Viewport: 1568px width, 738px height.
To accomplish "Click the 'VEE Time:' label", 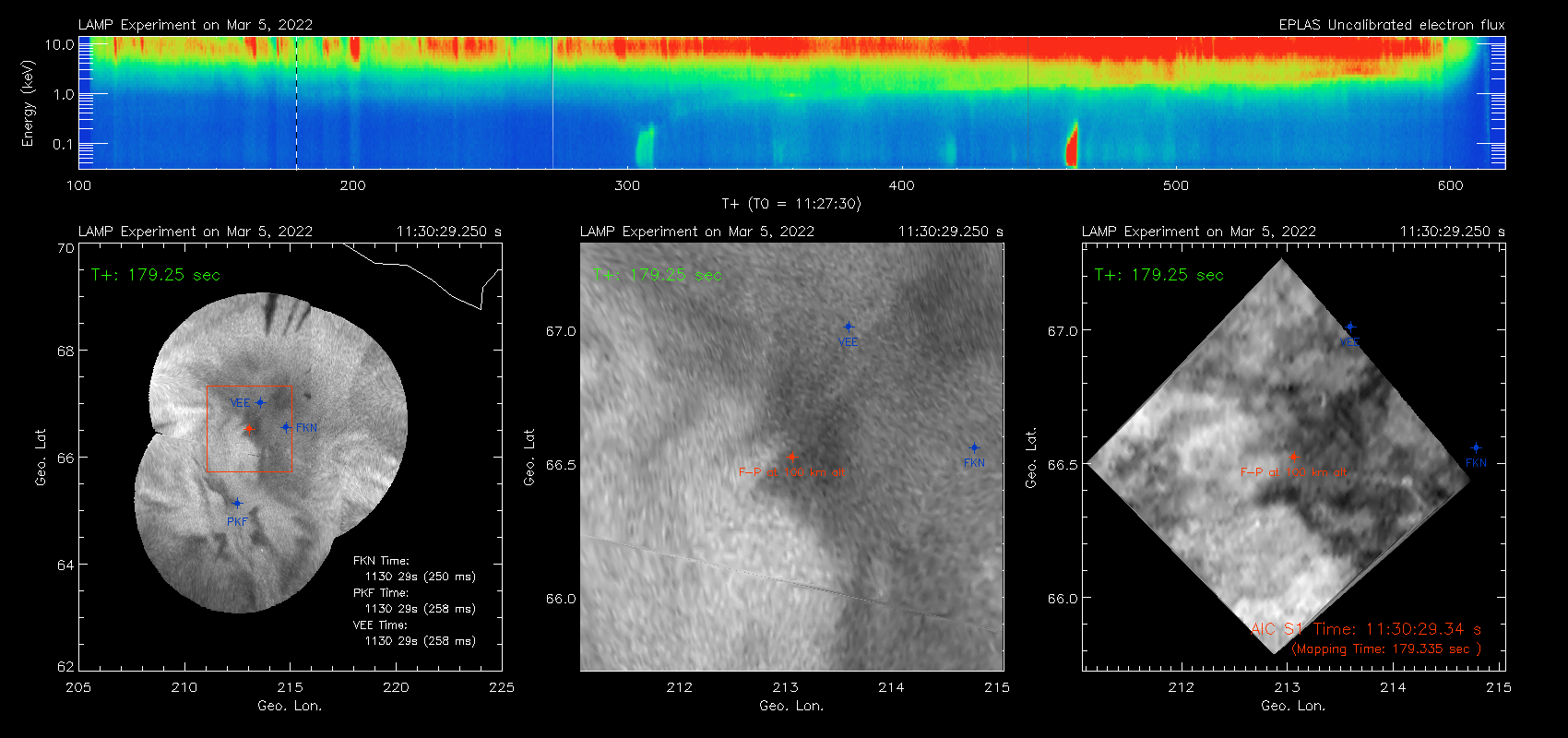I will [380, 625].
